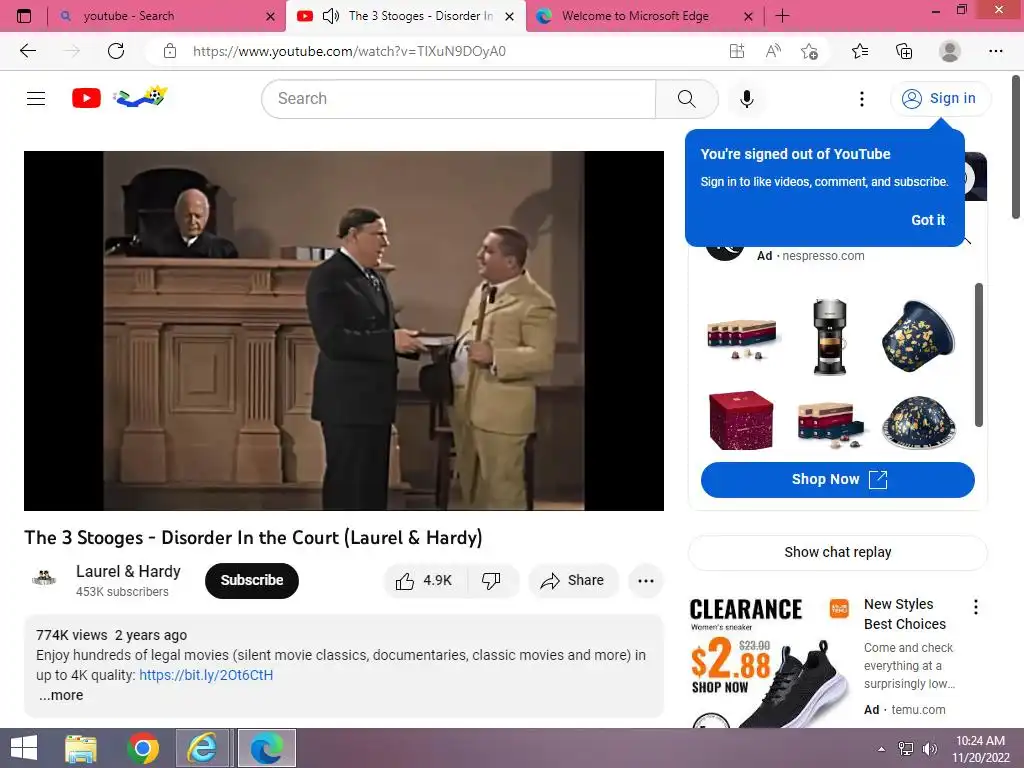Viewport: 1024px width, 768px height.
Task: Launch Internet Explorer from taskbar
Action: pyautogui.click(x=203, y=748)
